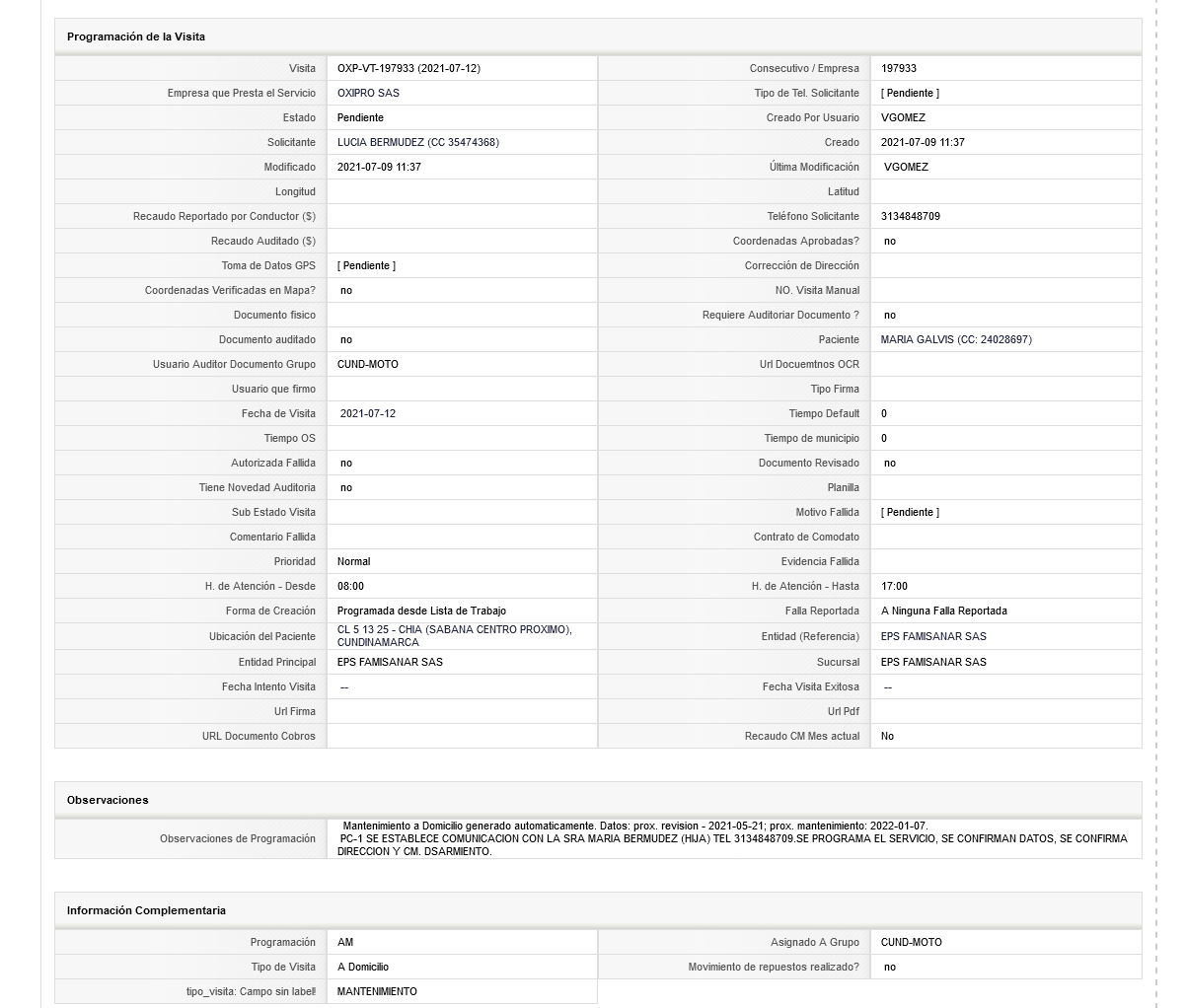Open solicitante LUCIA BERMUDEZ (CC 35474368) link
Viewport: 1186px width, 1008px height.
pyautogui.click(x=418, y=142)
